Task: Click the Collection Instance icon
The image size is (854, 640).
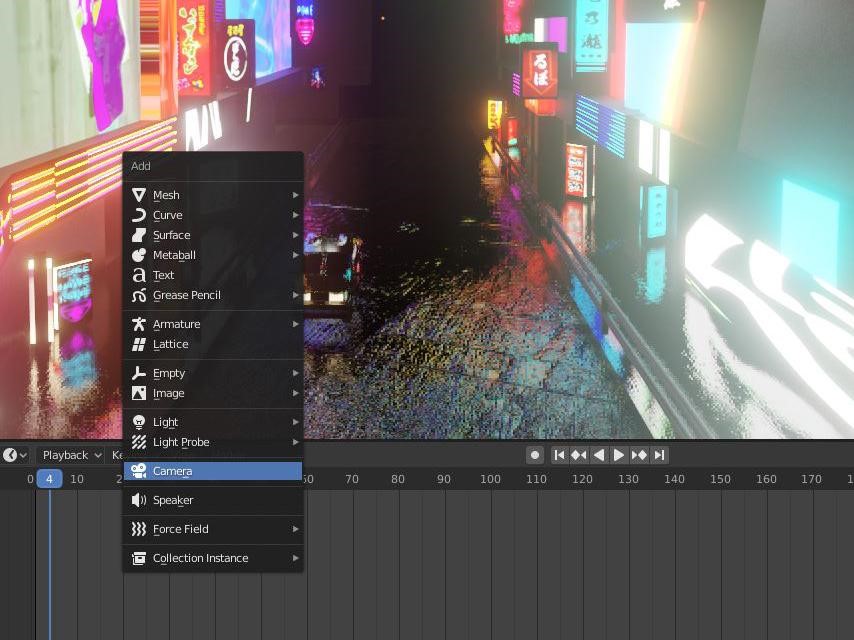Action: coord(139,558)
